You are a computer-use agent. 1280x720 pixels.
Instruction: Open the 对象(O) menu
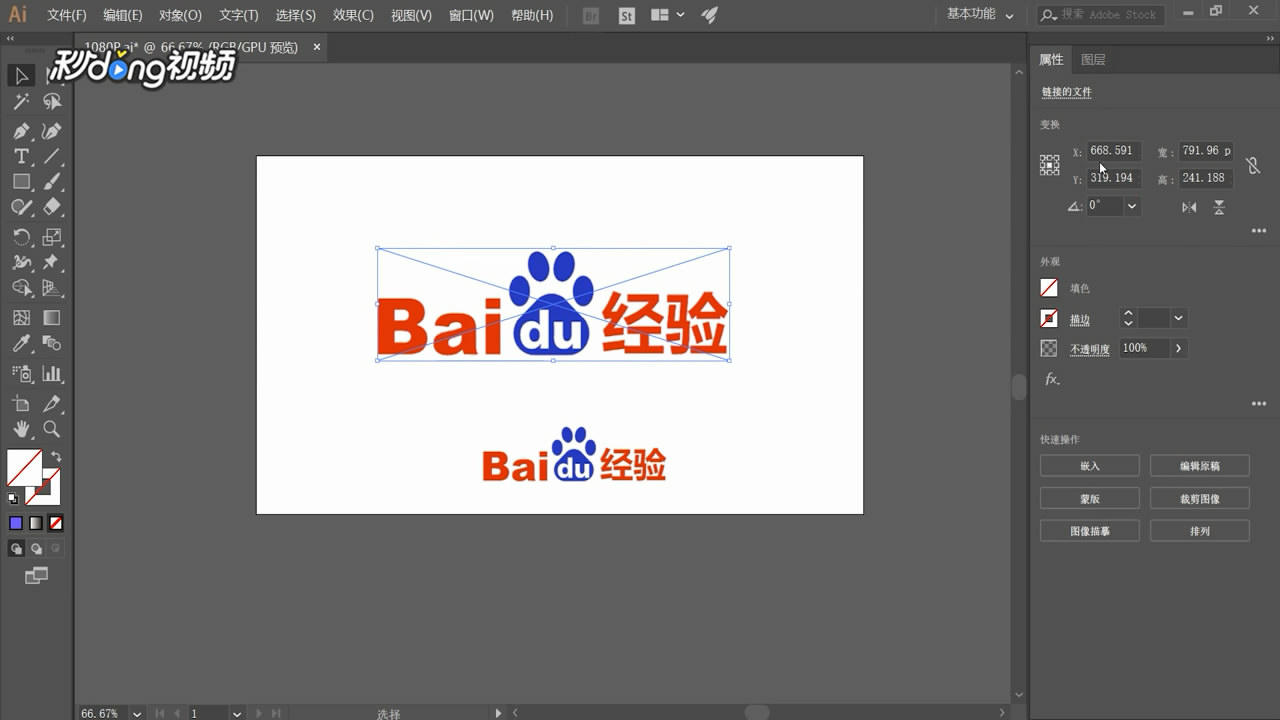[180, 15]
